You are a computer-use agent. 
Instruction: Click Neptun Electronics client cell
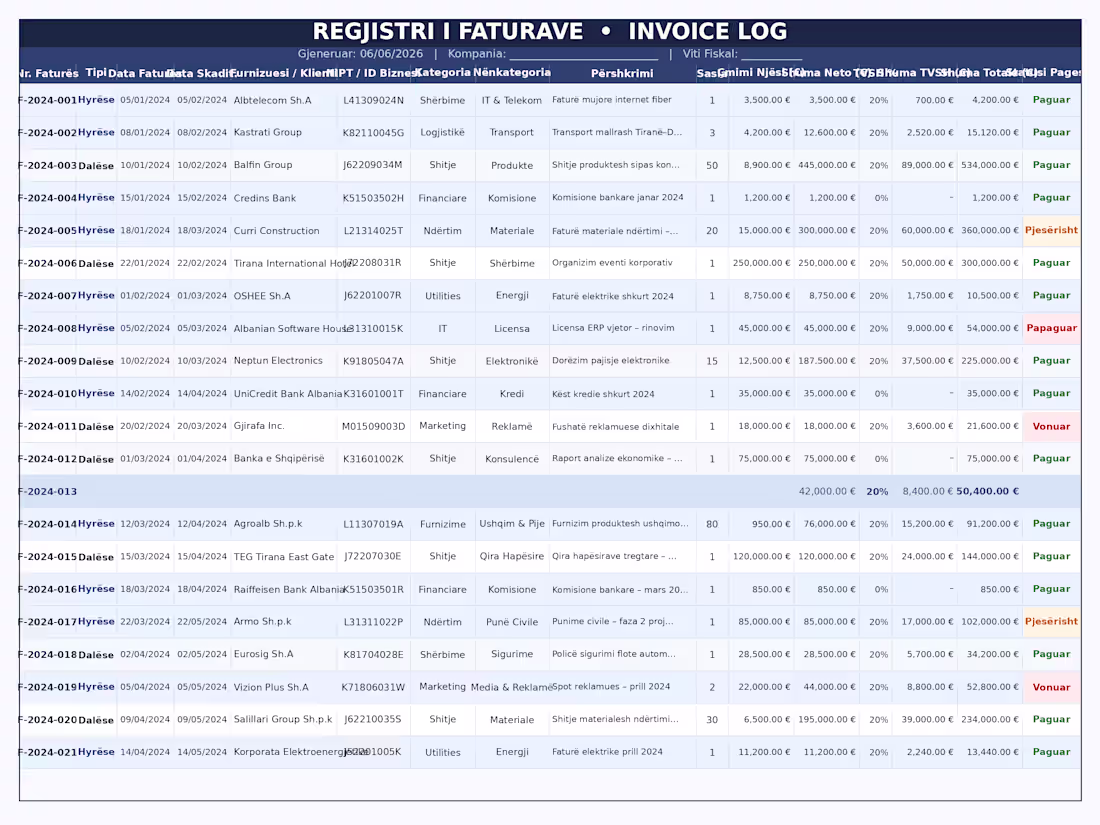279,361
